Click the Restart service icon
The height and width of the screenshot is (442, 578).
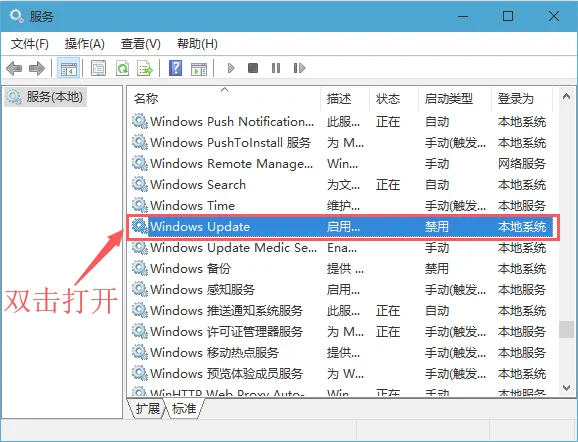coord(299,68)
